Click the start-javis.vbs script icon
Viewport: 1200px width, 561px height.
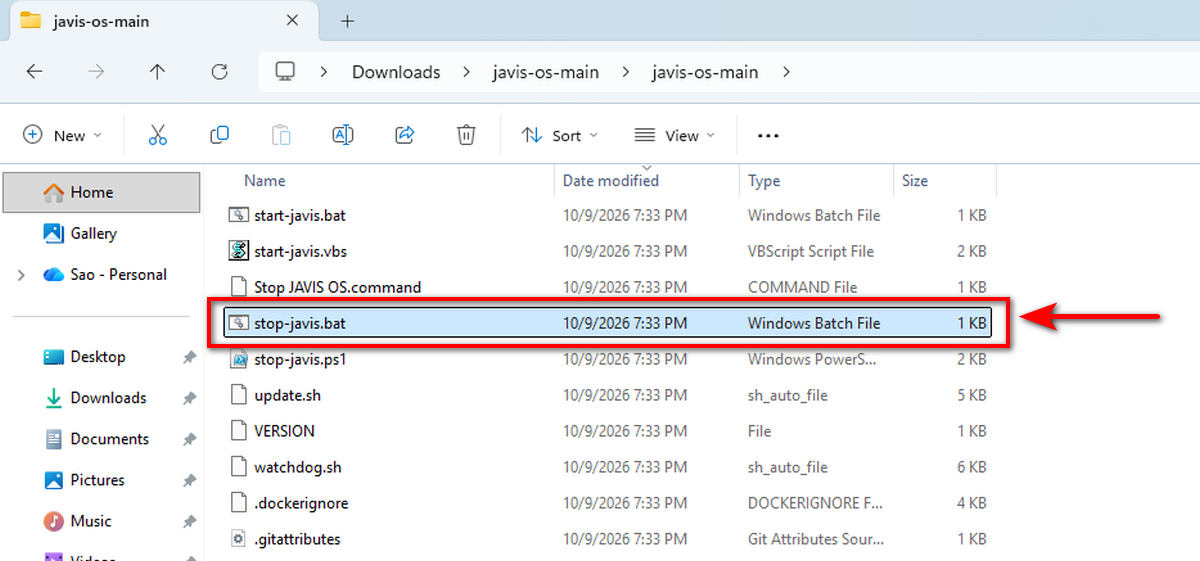(x=238, y=251)
